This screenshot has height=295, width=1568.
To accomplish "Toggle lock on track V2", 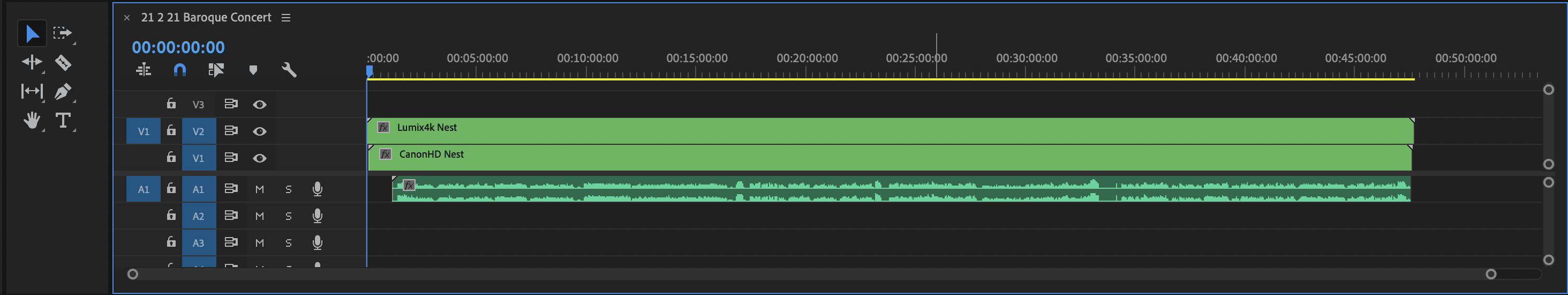I will pyautogui.click(x=171, y=130).
